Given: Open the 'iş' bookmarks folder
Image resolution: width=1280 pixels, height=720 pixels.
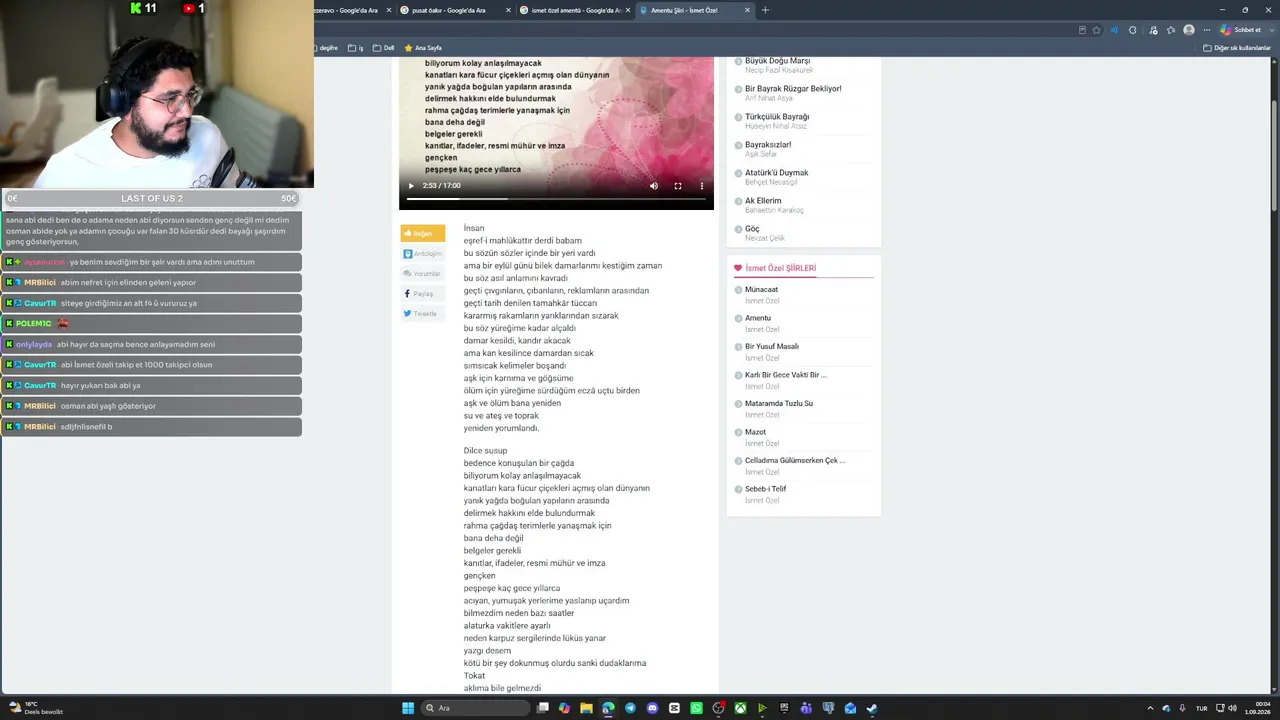Looking at the screenshot, I should coord(355,48).
